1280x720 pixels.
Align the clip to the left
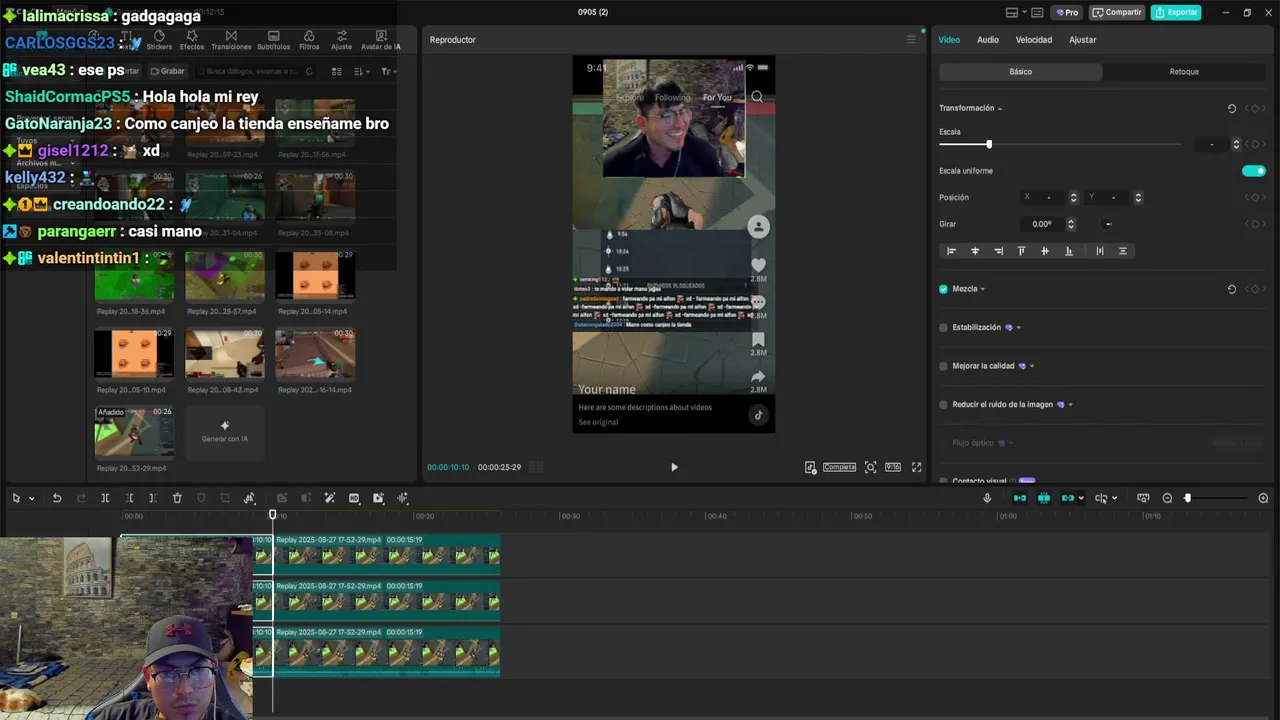951,251
